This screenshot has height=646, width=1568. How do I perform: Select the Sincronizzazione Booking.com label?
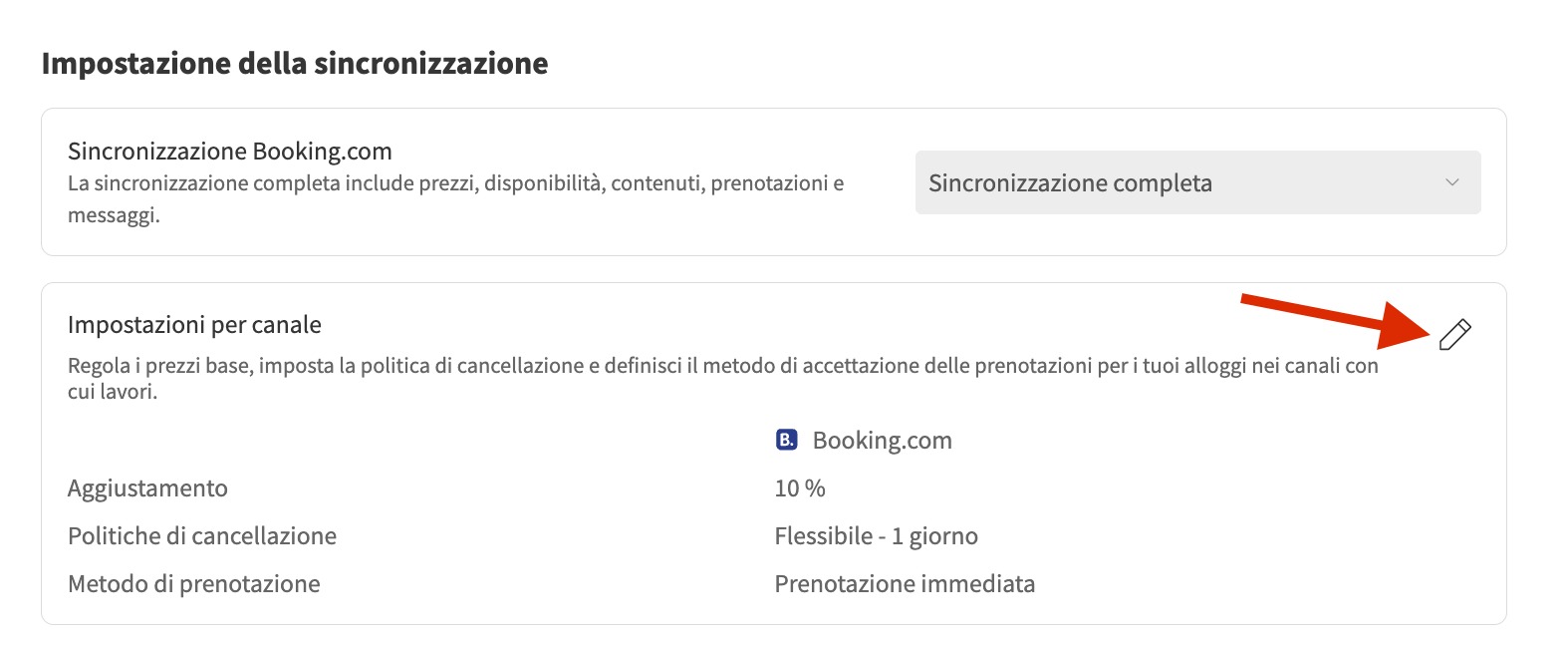(x=230, y=151)
